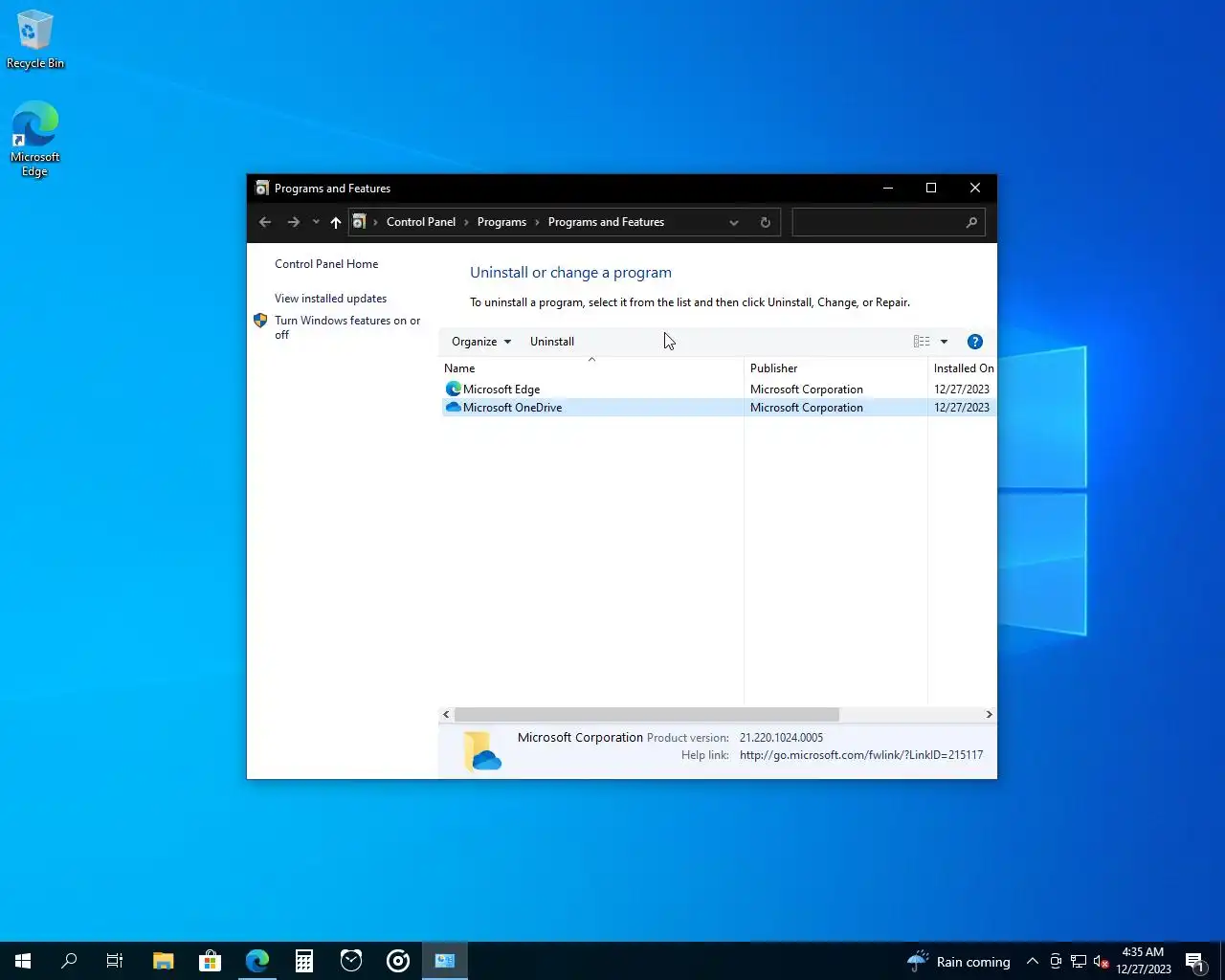
Task: Open Control Panel Home link
Action: 326,264
